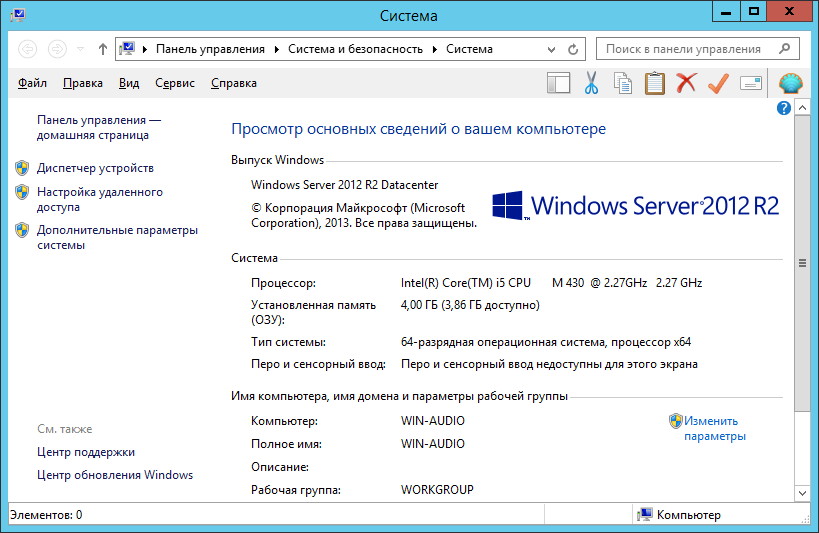Image resolution: width=819 pixels, height=533 pixels.
Task: Open recent locations dropdown arrow
Action: tap(80, 49)
